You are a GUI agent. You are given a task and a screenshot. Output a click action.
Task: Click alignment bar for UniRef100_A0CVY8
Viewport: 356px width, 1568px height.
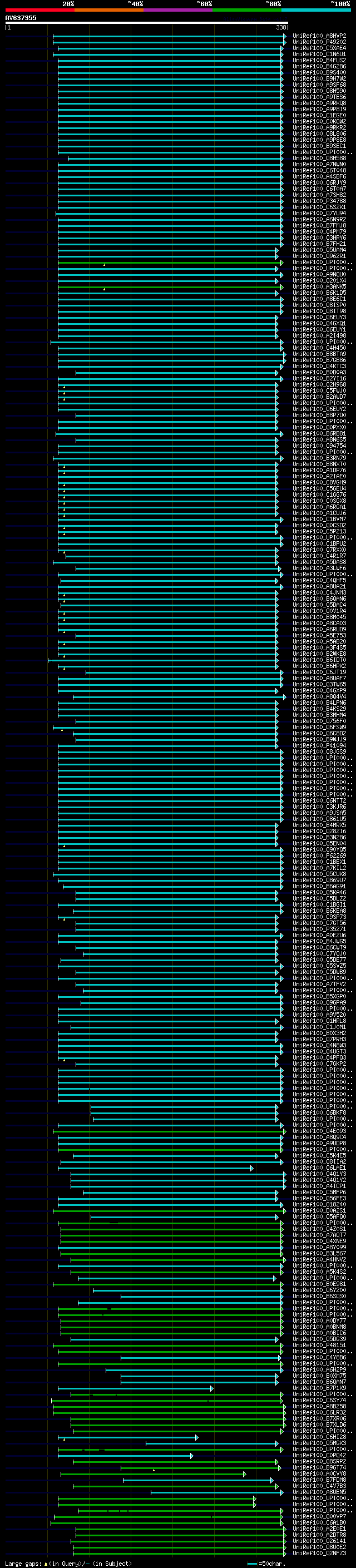[x=154, y=1473]
